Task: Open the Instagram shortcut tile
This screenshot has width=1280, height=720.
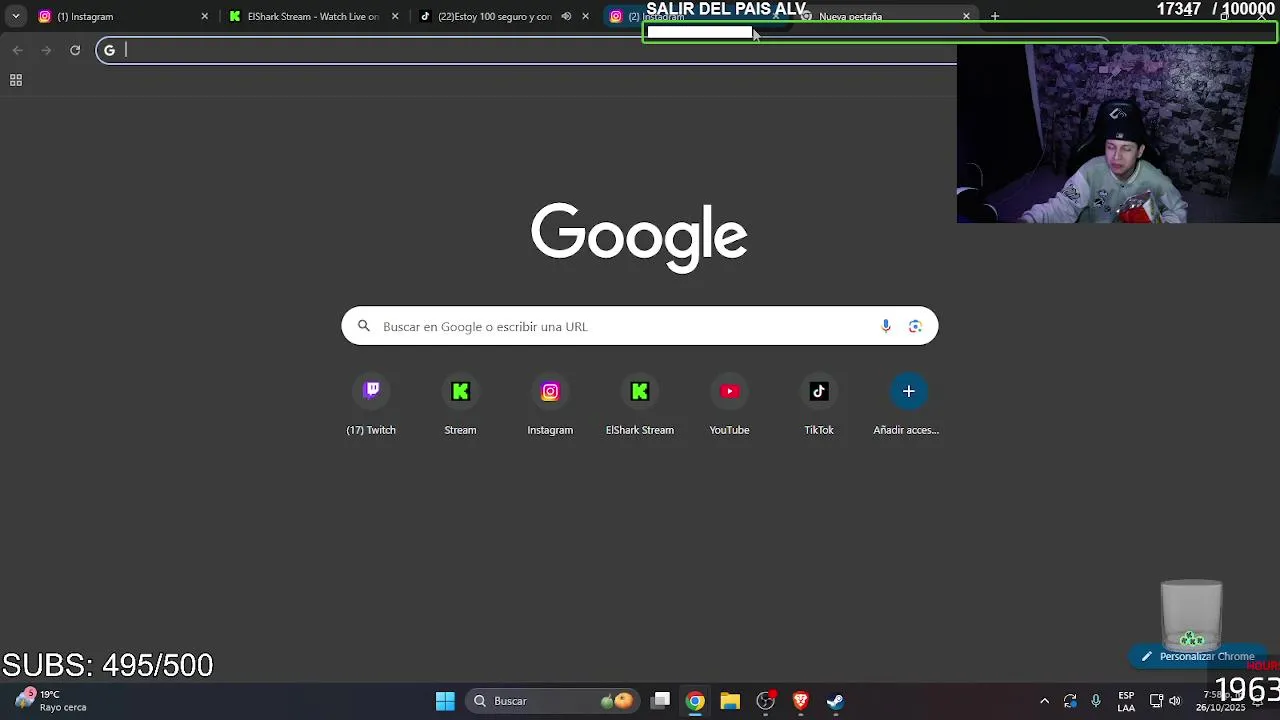Action: coord(550,405)
